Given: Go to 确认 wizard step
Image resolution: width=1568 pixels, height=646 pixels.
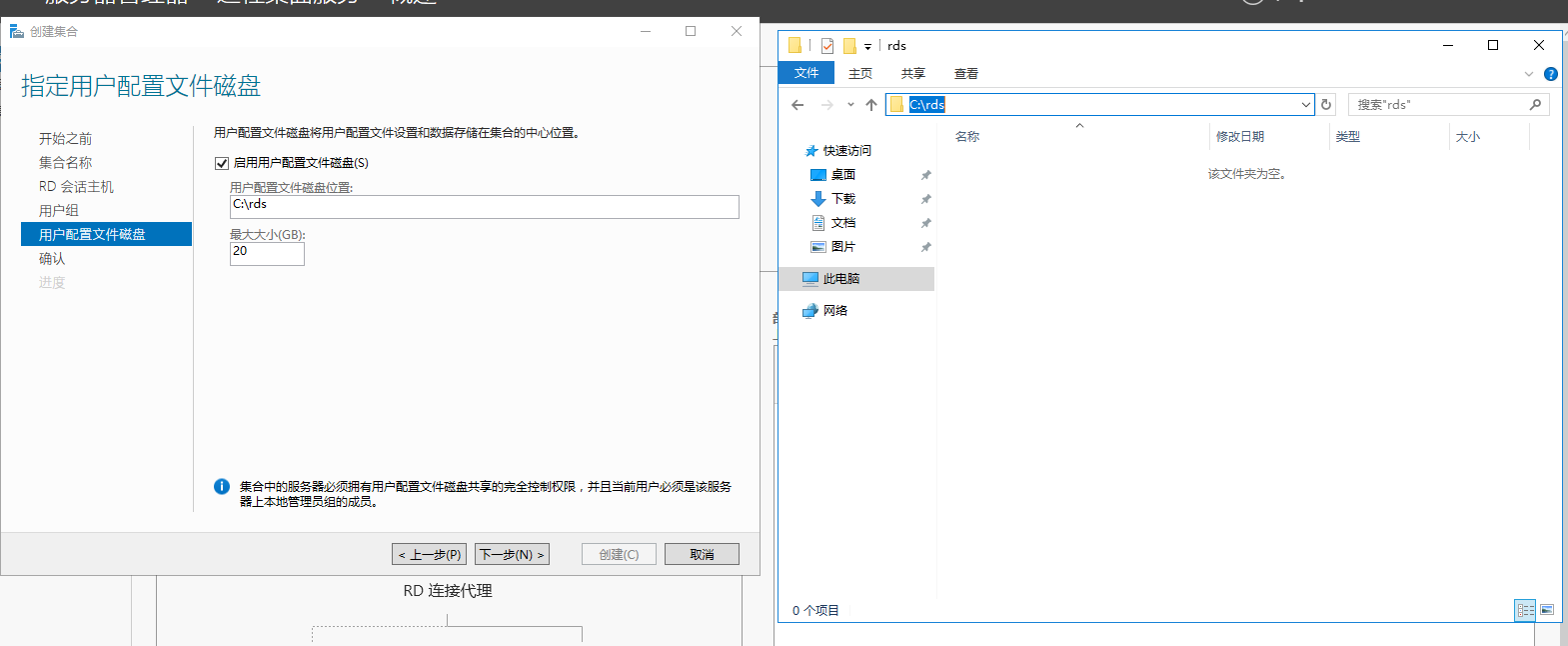Looking at the screenshot, I should (52, 258).
